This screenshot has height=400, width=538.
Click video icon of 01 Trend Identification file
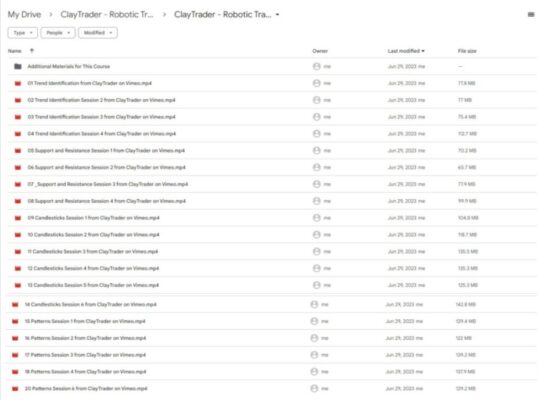[18, 83]
